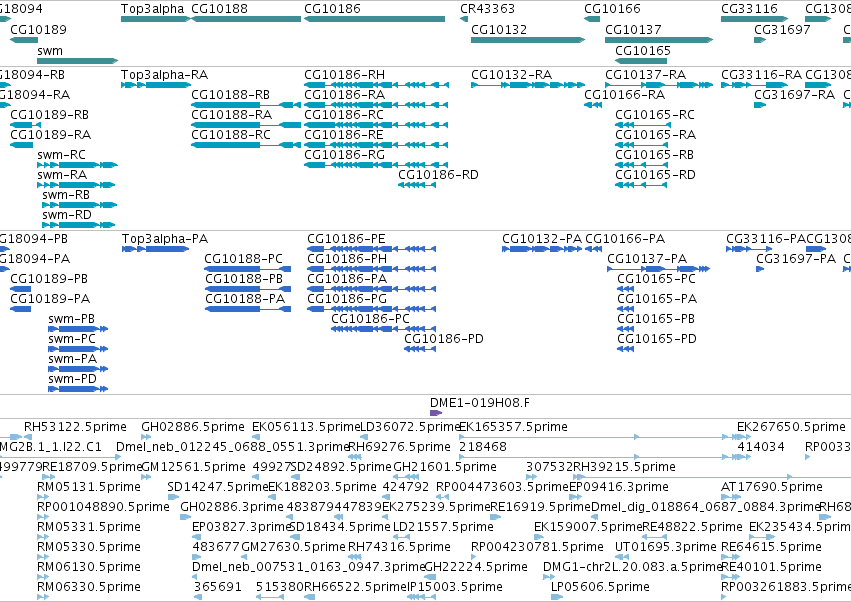Viewport: 851px width, 602px height.
Task: Select protein CG10186-PC
Action: click(384, 329)
